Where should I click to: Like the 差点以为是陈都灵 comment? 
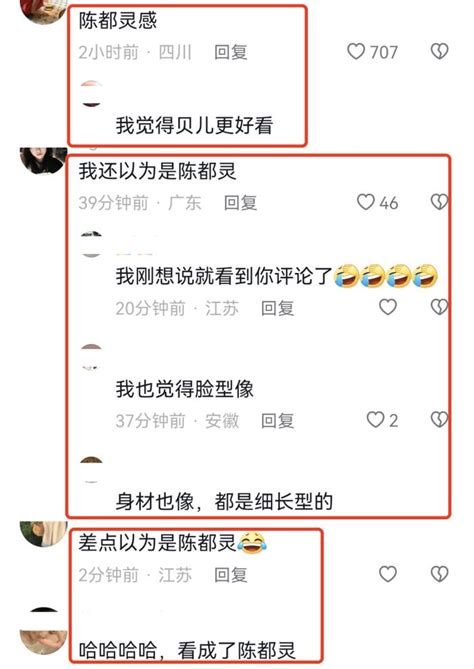(x=388, y=574)
